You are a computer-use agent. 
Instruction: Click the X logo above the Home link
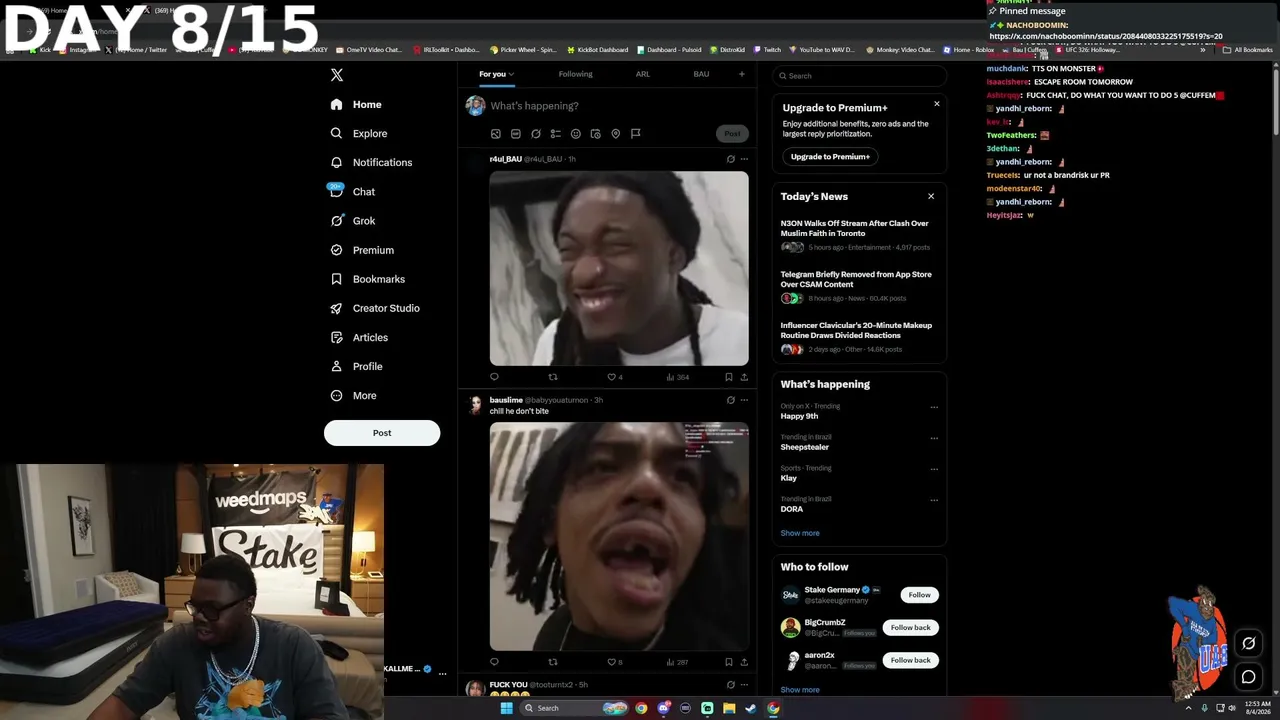337,75
